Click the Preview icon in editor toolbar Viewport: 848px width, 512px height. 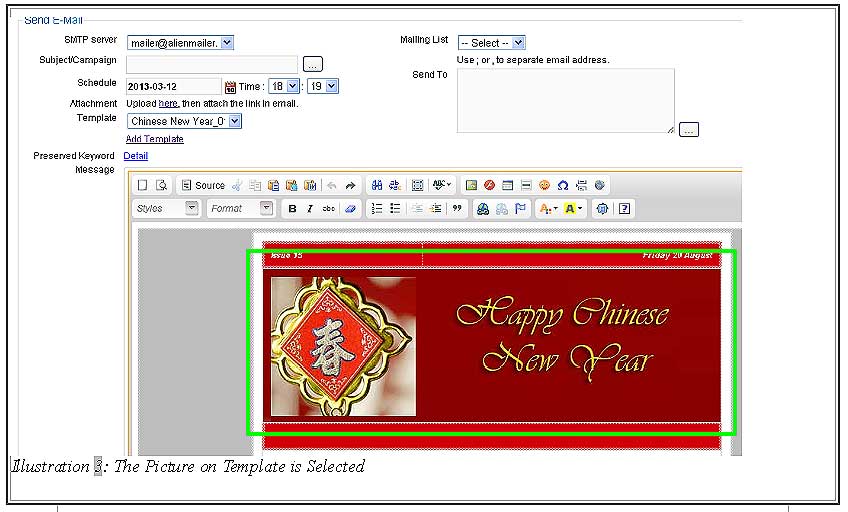click(161, 185)
